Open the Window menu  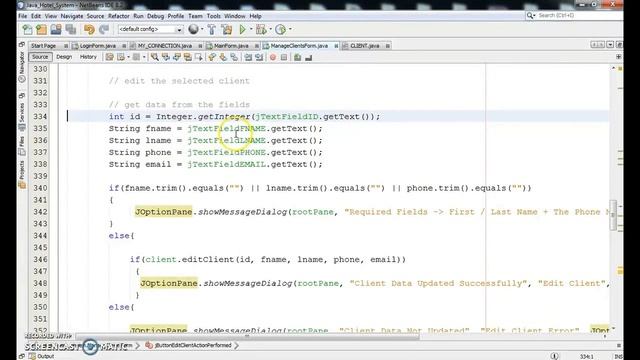(235, 16)
